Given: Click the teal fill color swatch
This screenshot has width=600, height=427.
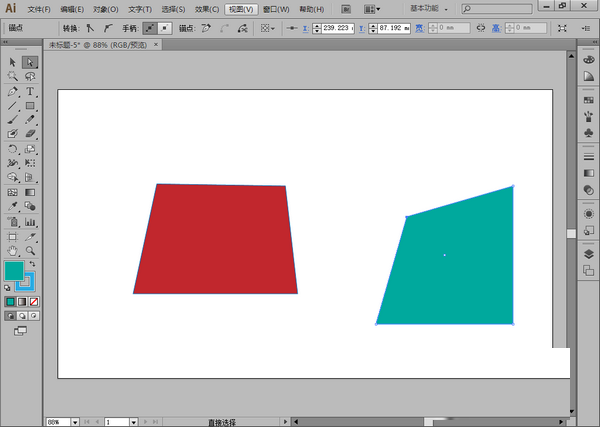Looking at the screenshot, I should 14,271.
